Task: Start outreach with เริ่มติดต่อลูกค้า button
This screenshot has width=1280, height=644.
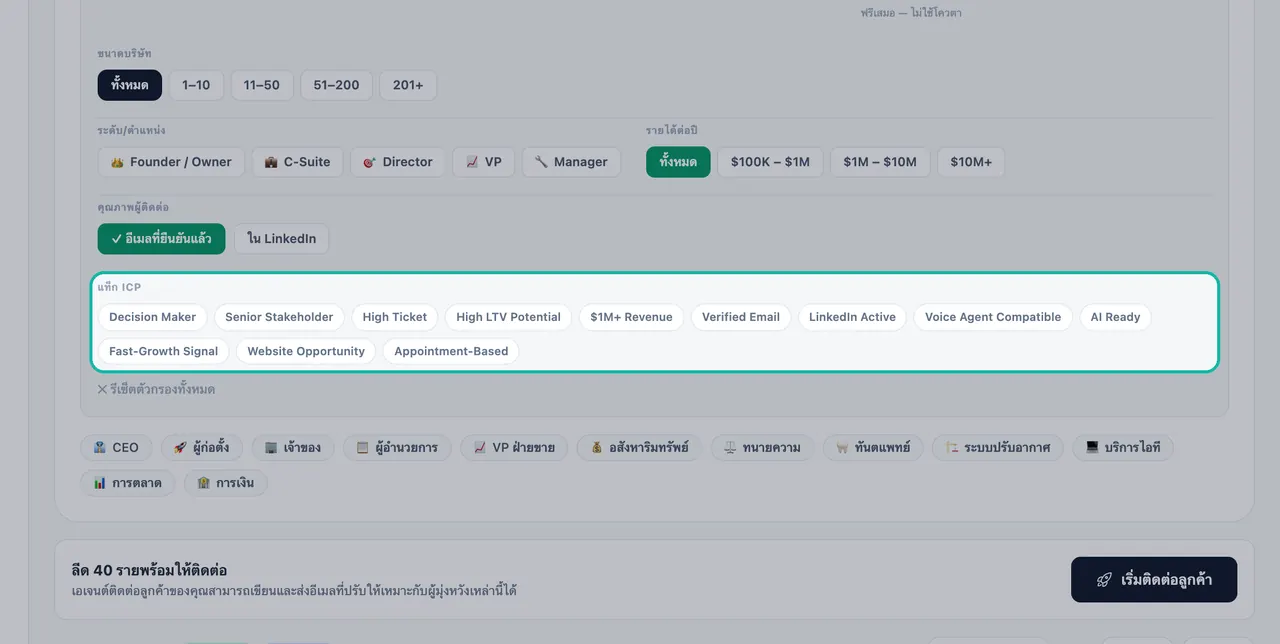Action: (x=1154, y=580)
